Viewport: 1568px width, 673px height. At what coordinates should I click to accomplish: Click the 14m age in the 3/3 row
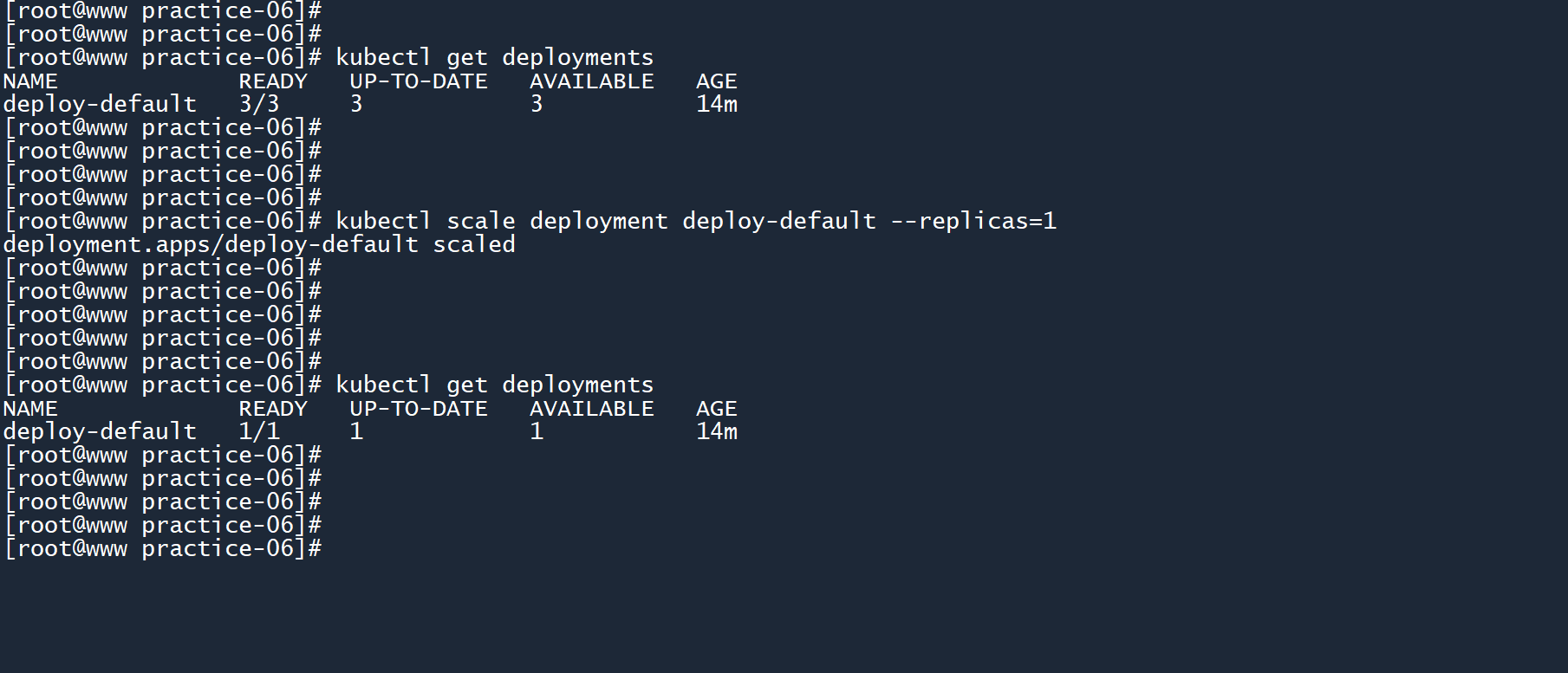(717, 105)
